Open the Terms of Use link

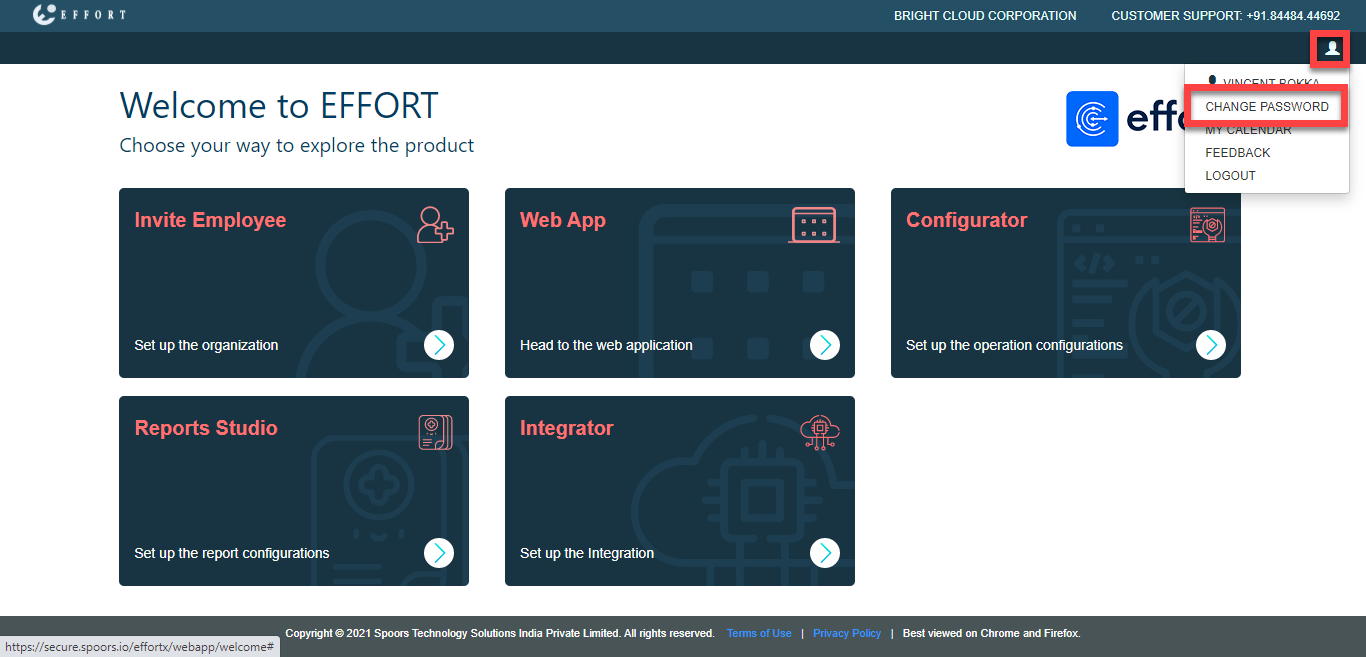pos(759,633)
